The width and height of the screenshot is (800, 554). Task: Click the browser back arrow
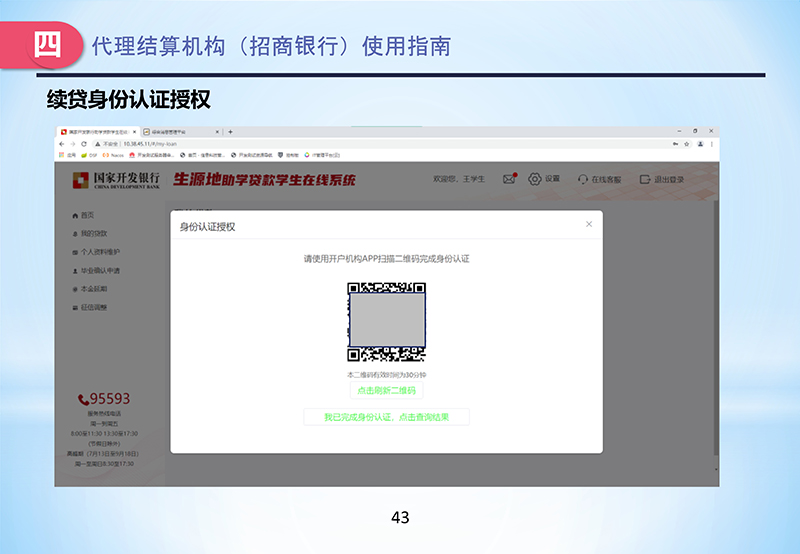(x=62, y=144)
